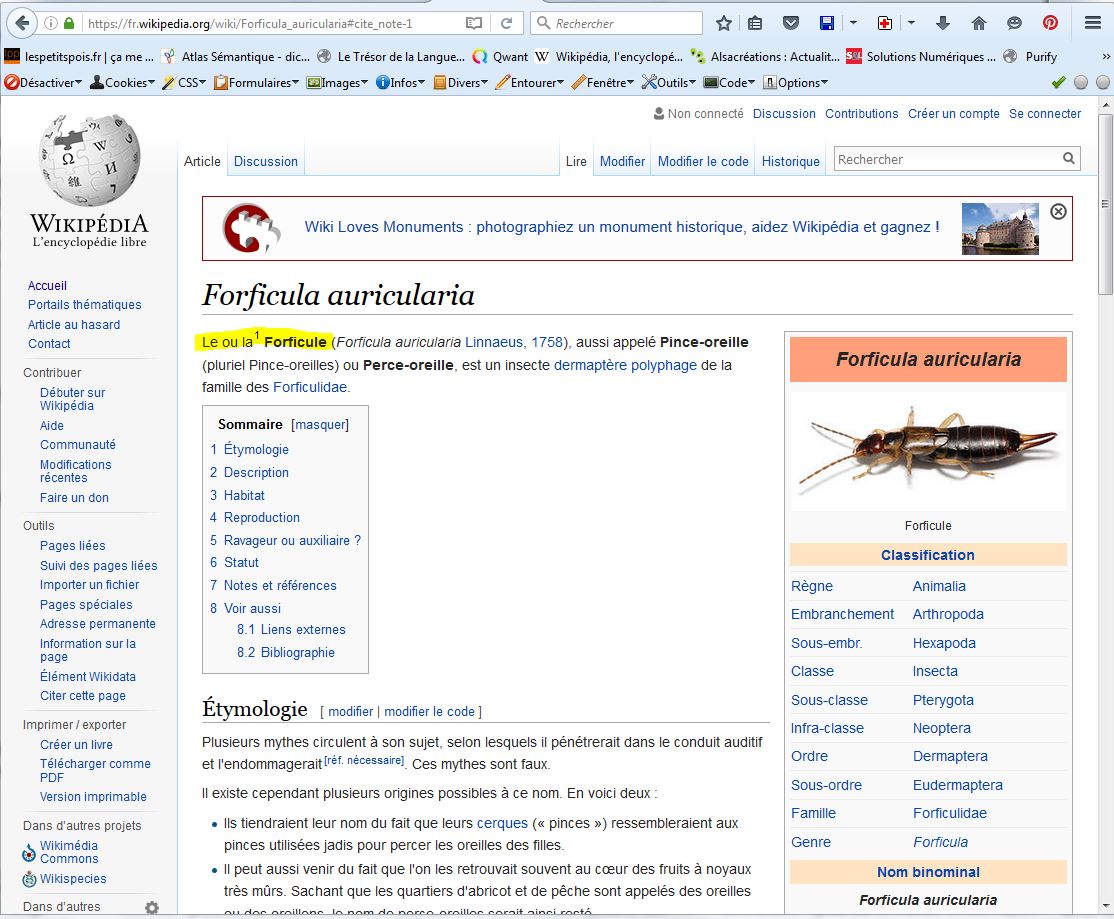Expand the Formulaires dropdown menu
1114x919 pixels.
pyautogui.click(x=256, y=83)
